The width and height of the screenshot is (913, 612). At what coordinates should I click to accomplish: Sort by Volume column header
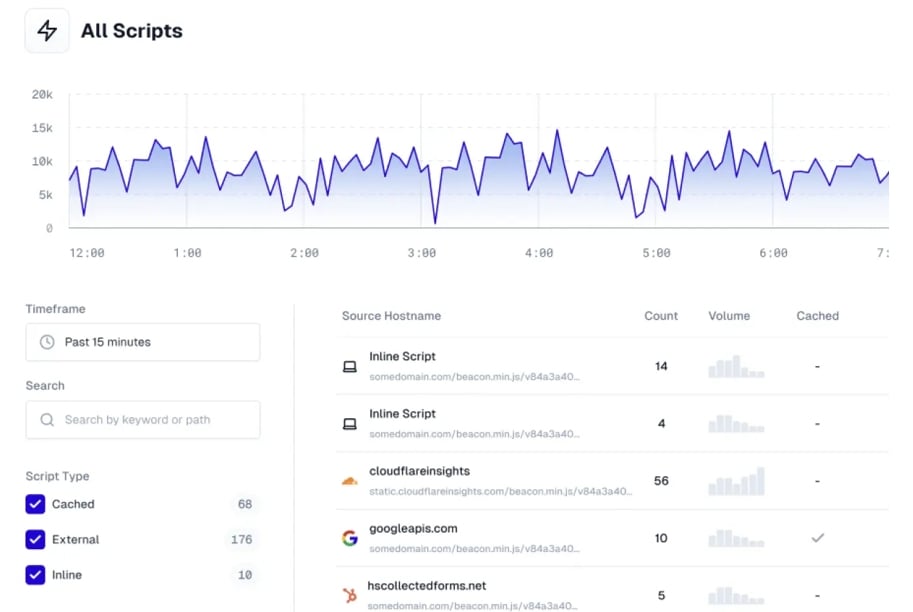click(729, 316)
